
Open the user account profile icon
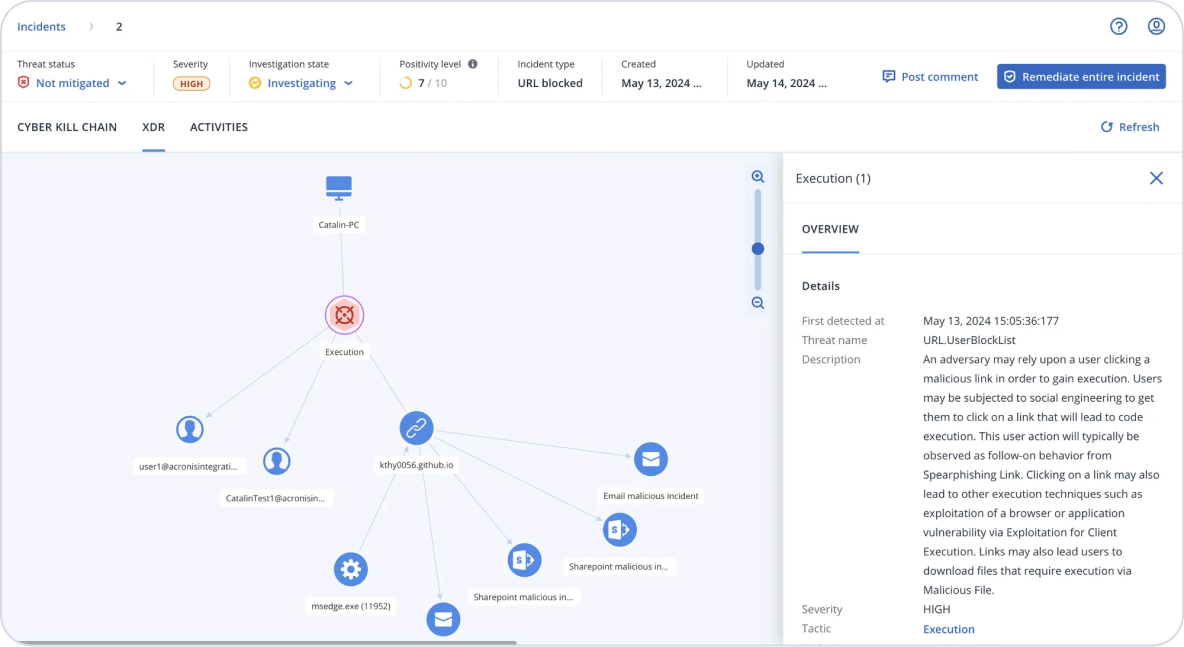point(1156,26)
